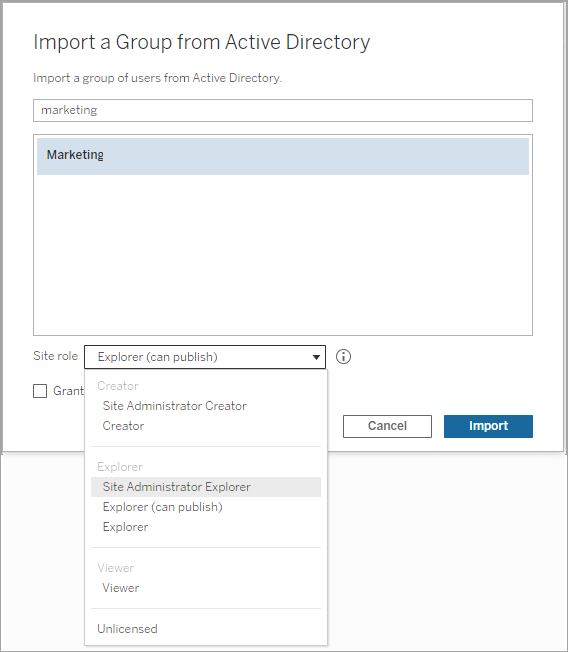Click the greyed Creator group header
568x652 pixels.
tap(118, 386)
